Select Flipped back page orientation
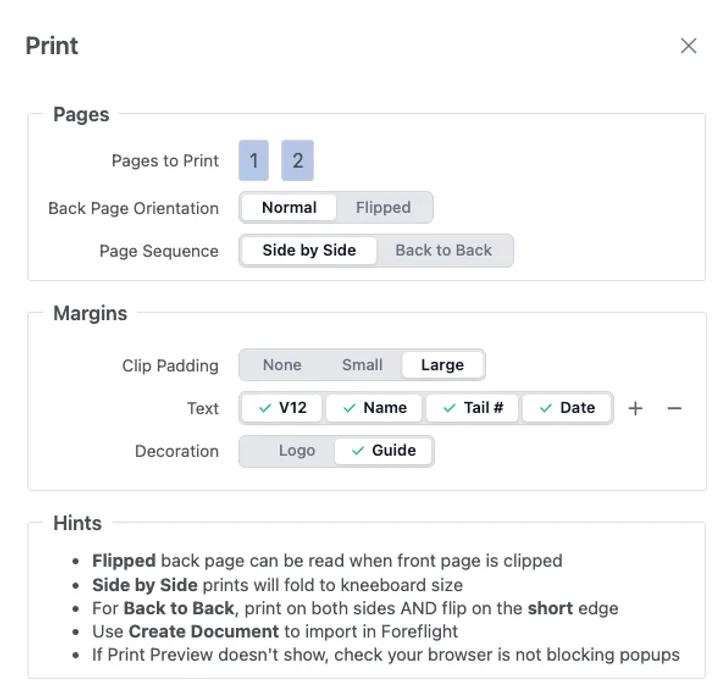The width and height of the screenshot is (720, 697). tap(383, 208)
